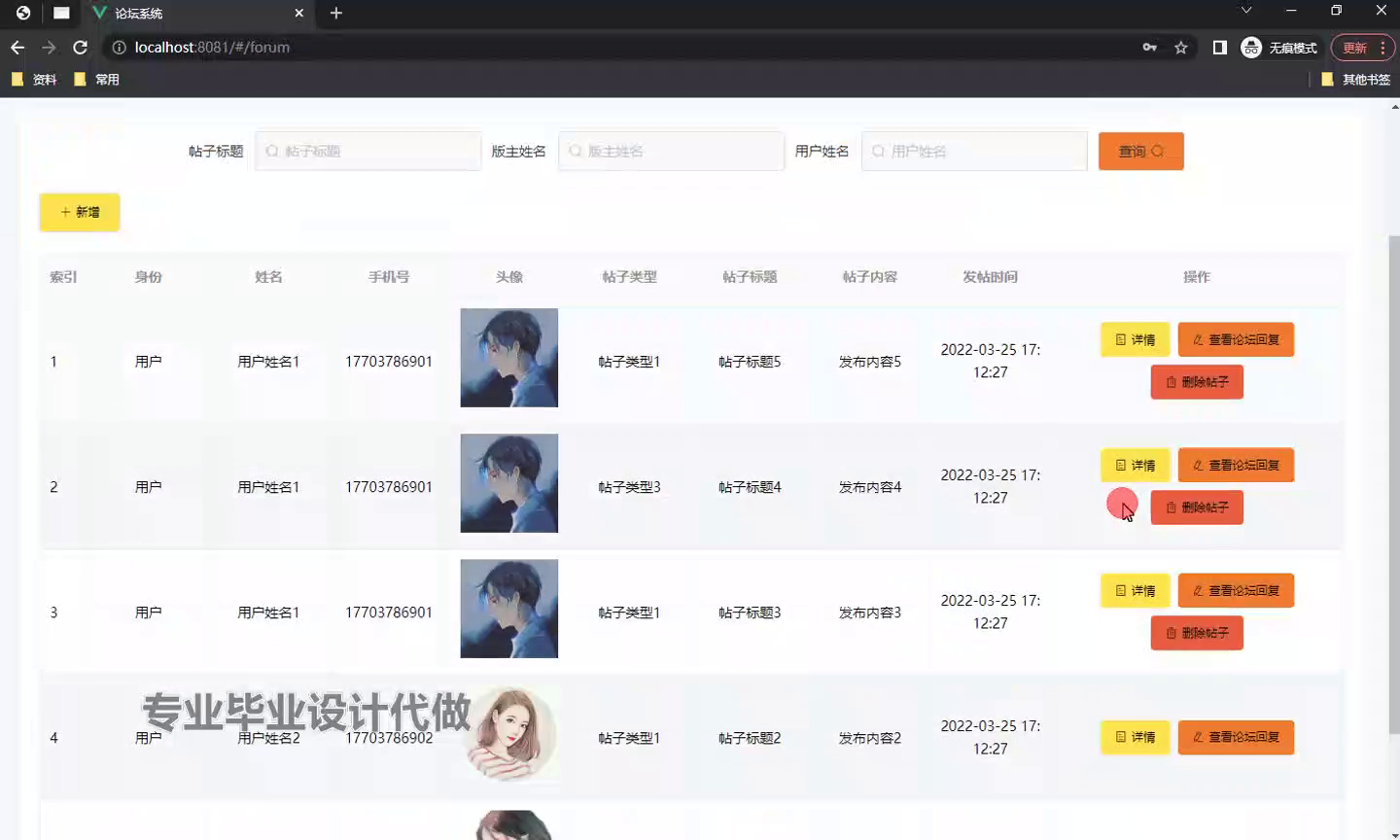The image size is (1400, 840).
Task: Click the 帖子标题 column header
Action: click(750, 277)
